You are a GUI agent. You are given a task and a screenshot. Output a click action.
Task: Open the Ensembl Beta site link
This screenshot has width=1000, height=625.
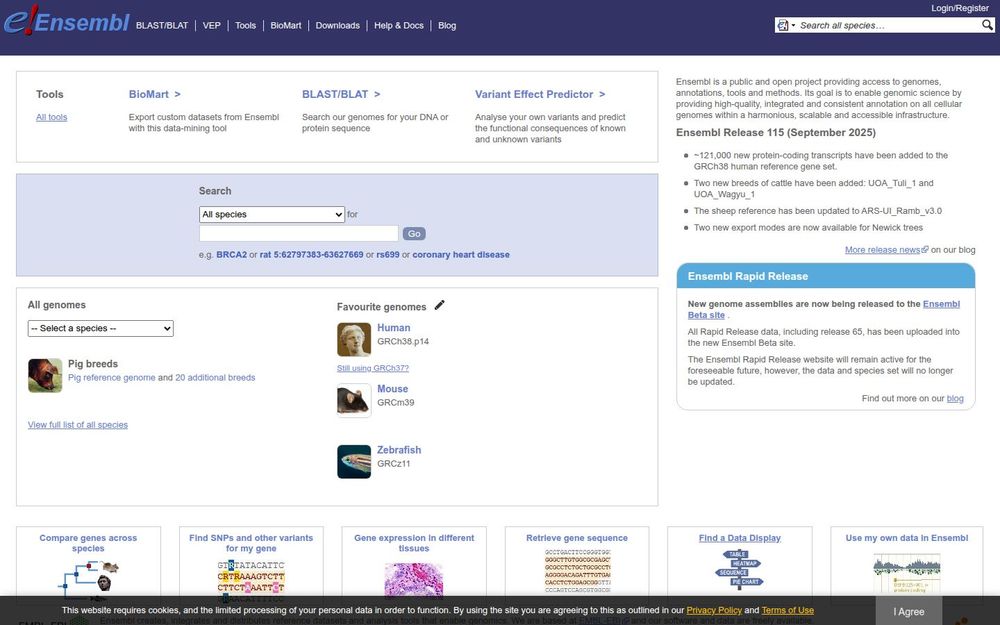click(941, 304)
